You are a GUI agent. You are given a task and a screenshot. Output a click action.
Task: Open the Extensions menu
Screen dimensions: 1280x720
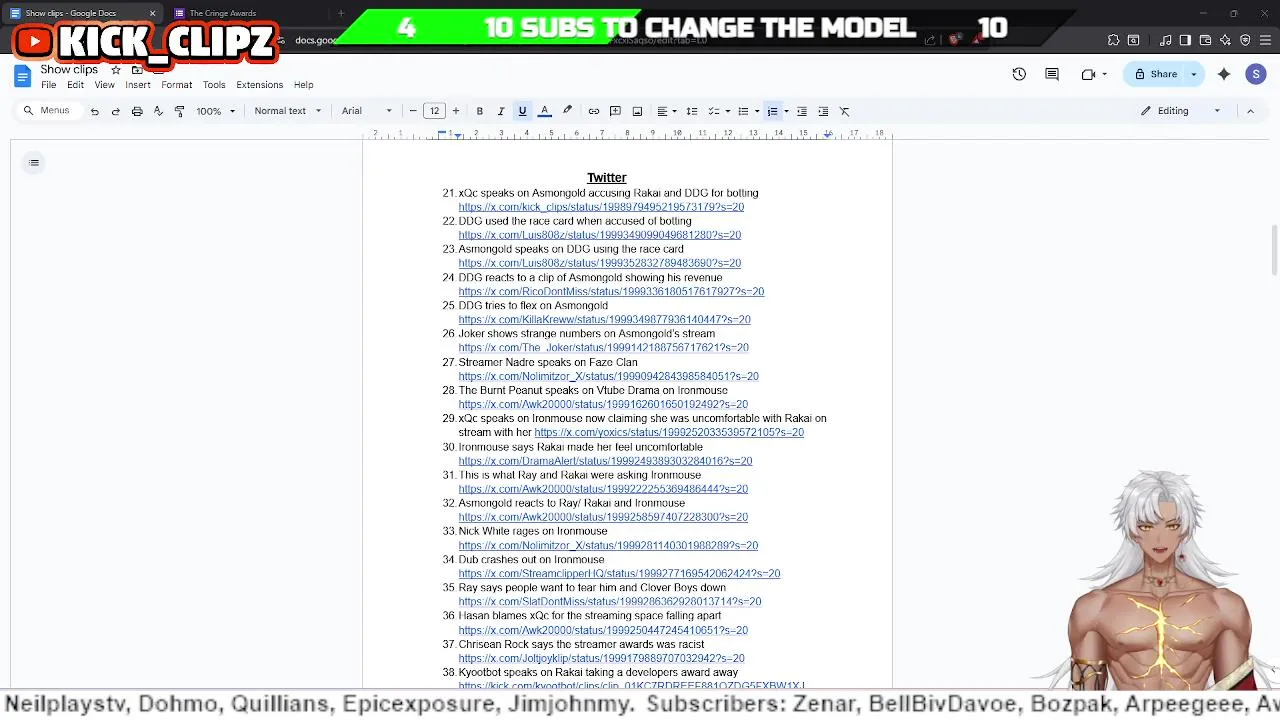click(x=259, y=85)
